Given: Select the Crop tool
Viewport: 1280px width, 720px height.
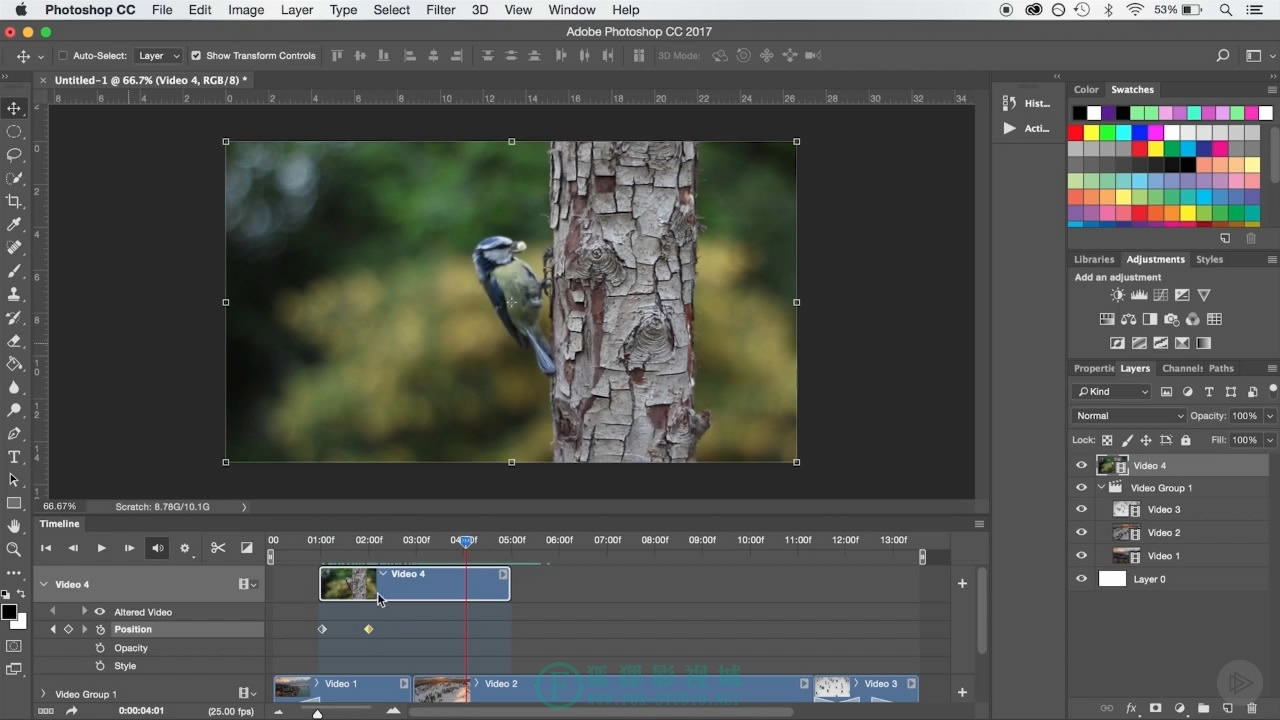Looking at the screenshot, I should tap(14, 201).
